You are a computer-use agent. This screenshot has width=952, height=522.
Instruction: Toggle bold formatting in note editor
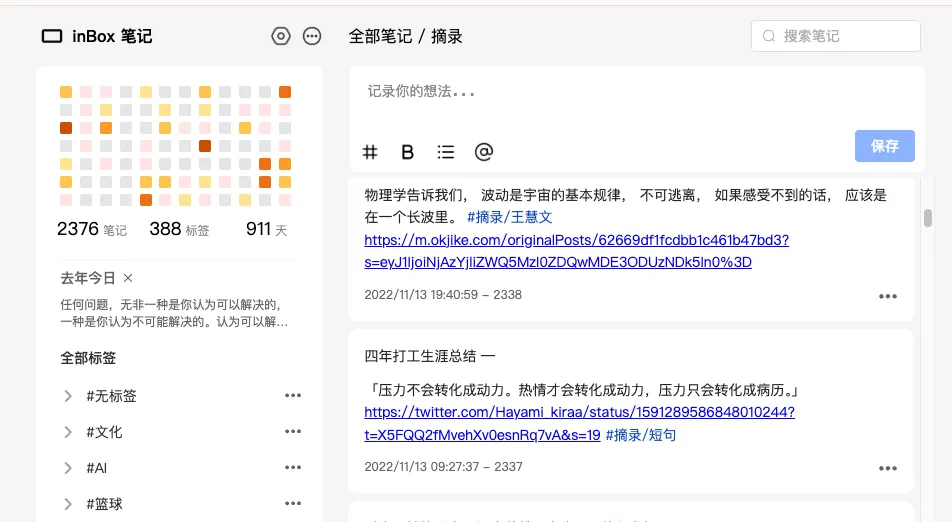407,152
